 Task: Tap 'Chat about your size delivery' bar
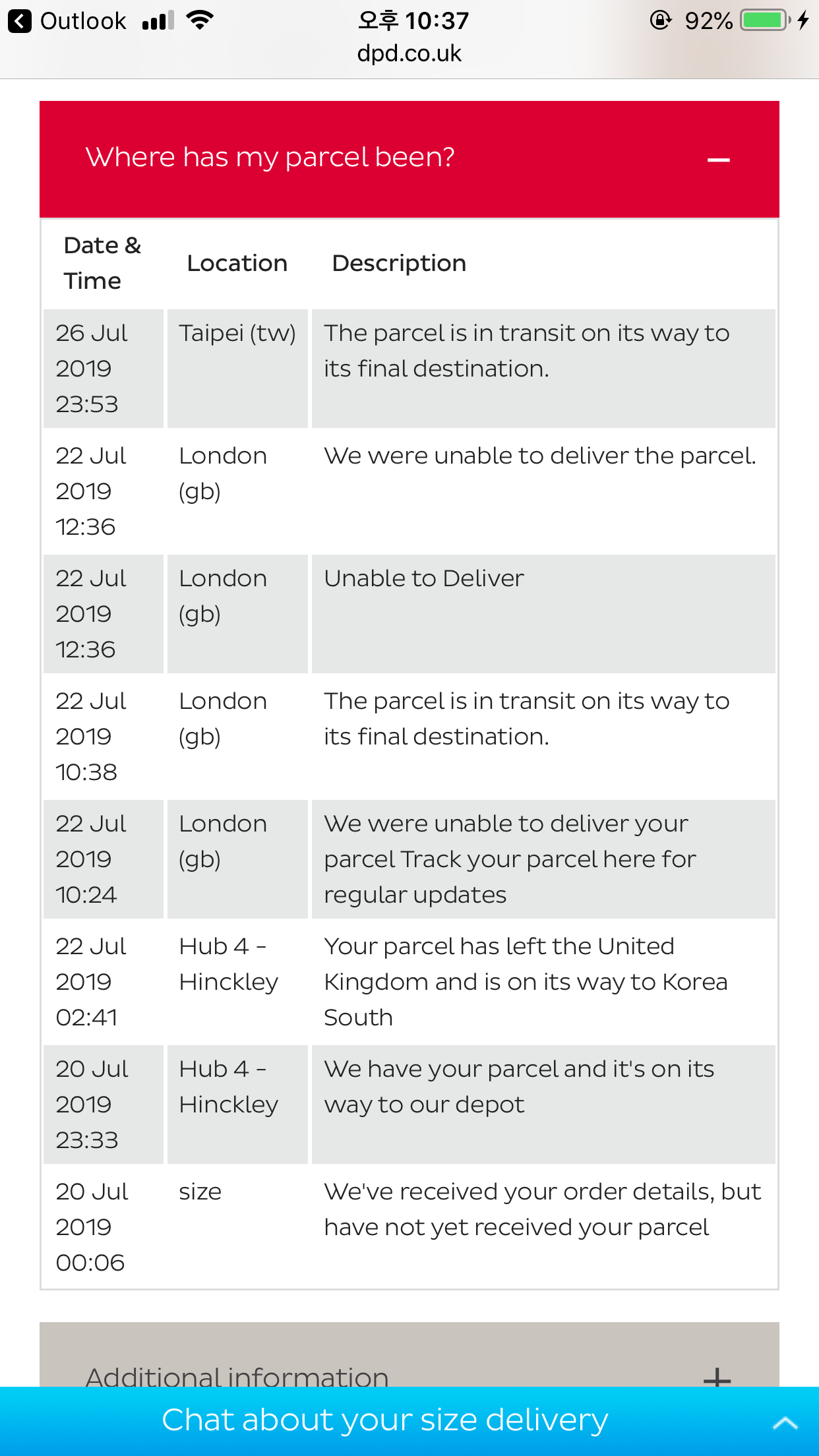[409, 1421]
